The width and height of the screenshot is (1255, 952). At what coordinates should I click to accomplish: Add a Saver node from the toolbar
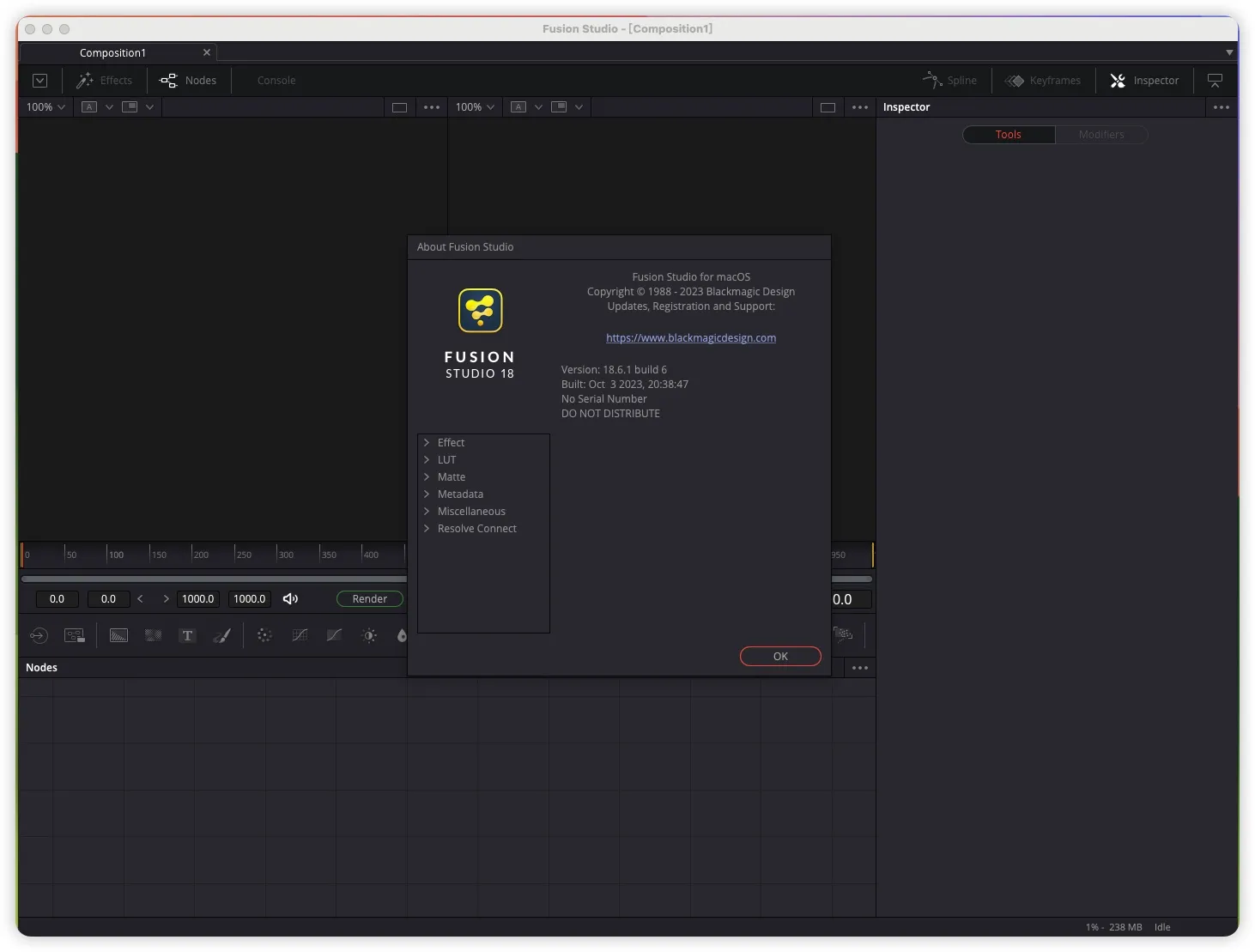tap(75, 635)
